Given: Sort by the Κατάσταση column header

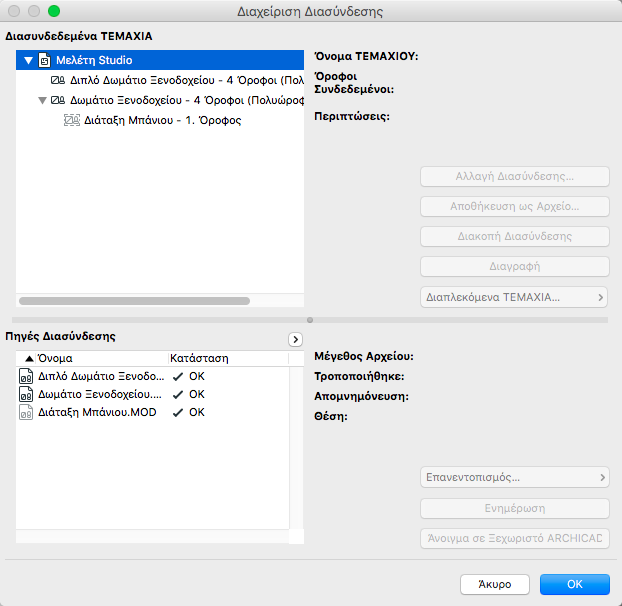Looking at the screenshot, I should click(228, 359).
